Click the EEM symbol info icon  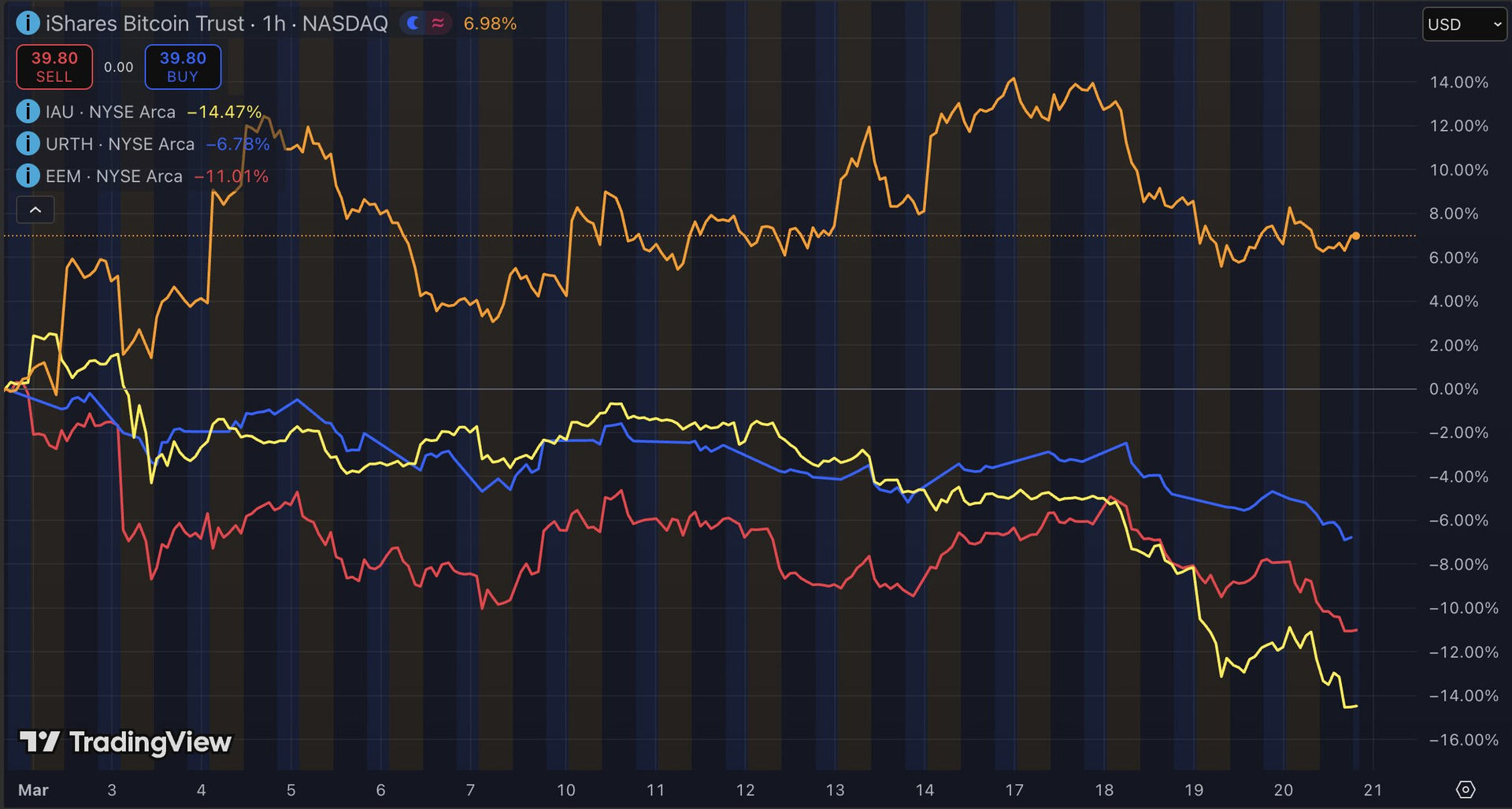tap(28, 176)
